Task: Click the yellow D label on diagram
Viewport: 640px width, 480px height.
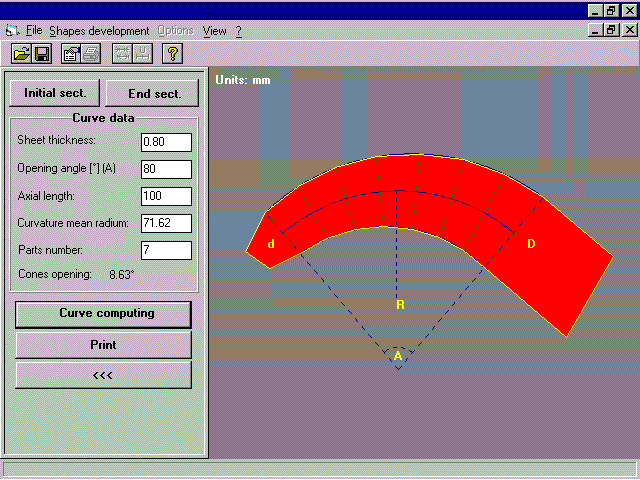Action: [x=531, y=244]
